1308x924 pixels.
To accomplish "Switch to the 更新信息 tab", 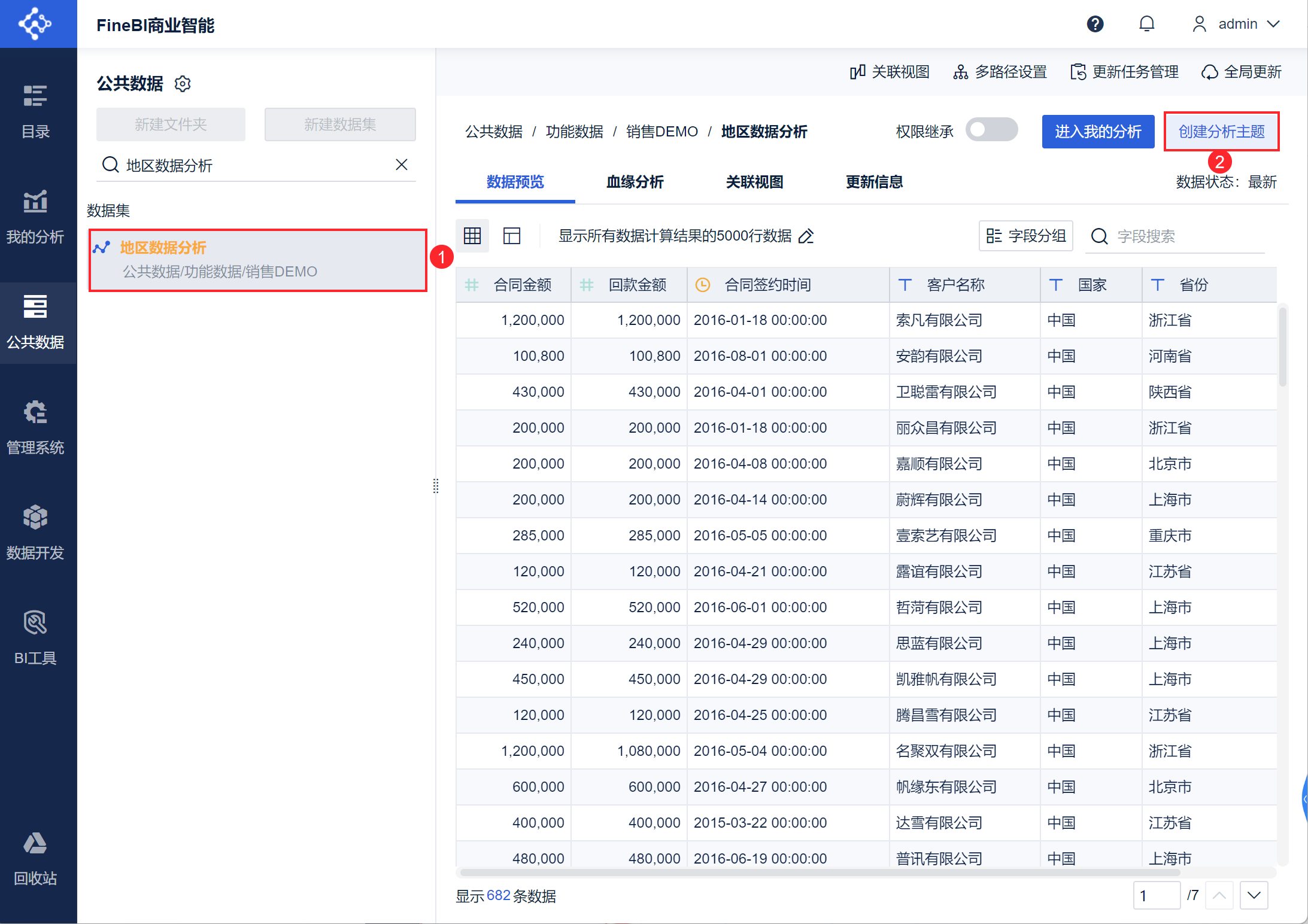I will [874, 182].
